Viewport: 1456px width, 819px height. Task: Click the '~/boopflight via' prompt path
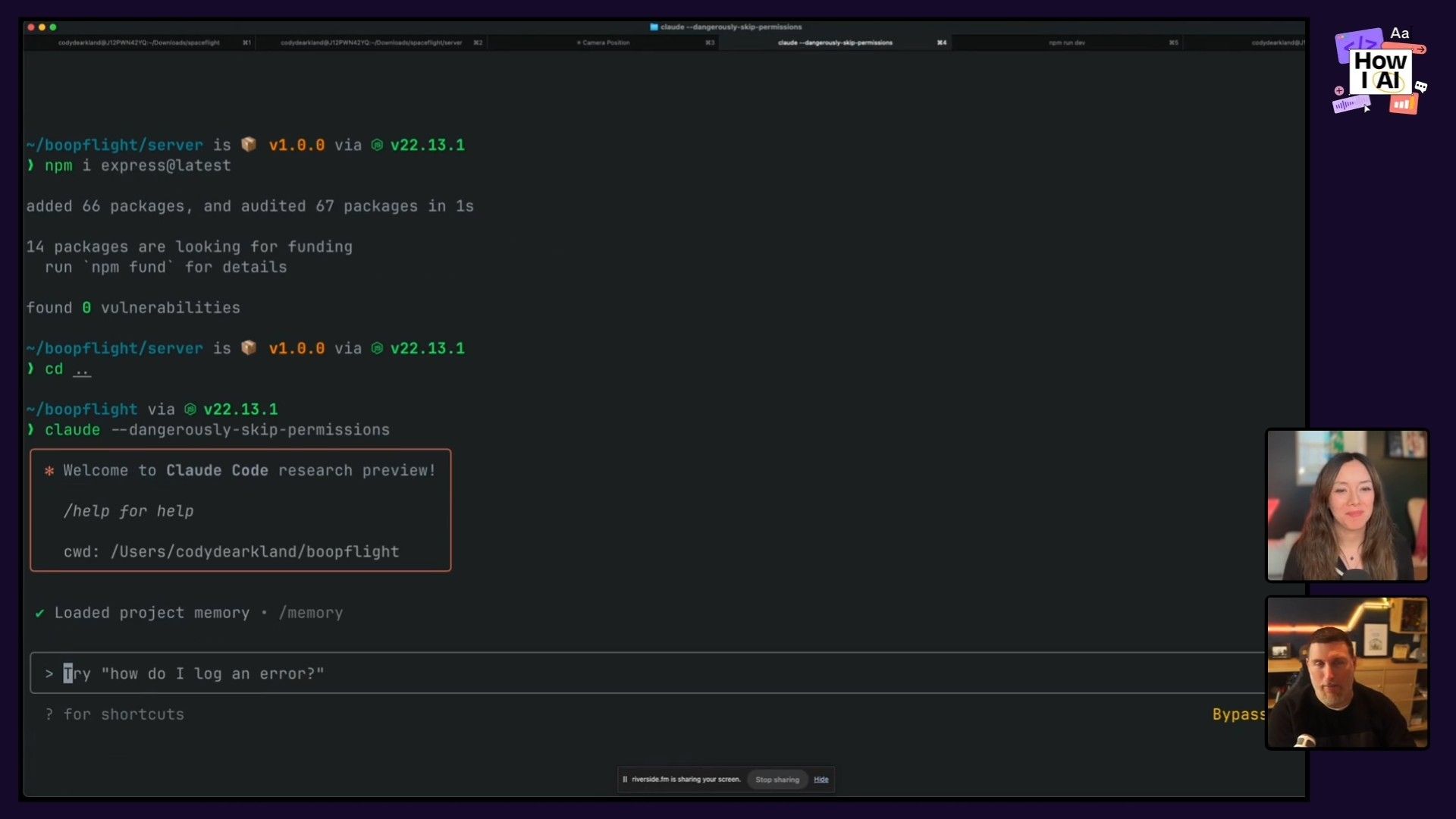(x=100, y=409)
